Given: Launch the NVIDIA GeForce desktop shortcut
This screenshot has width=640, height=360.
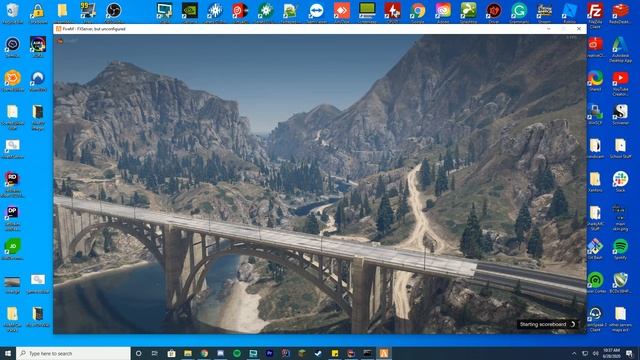Looking at the screenshot, I should click(190, 11).
